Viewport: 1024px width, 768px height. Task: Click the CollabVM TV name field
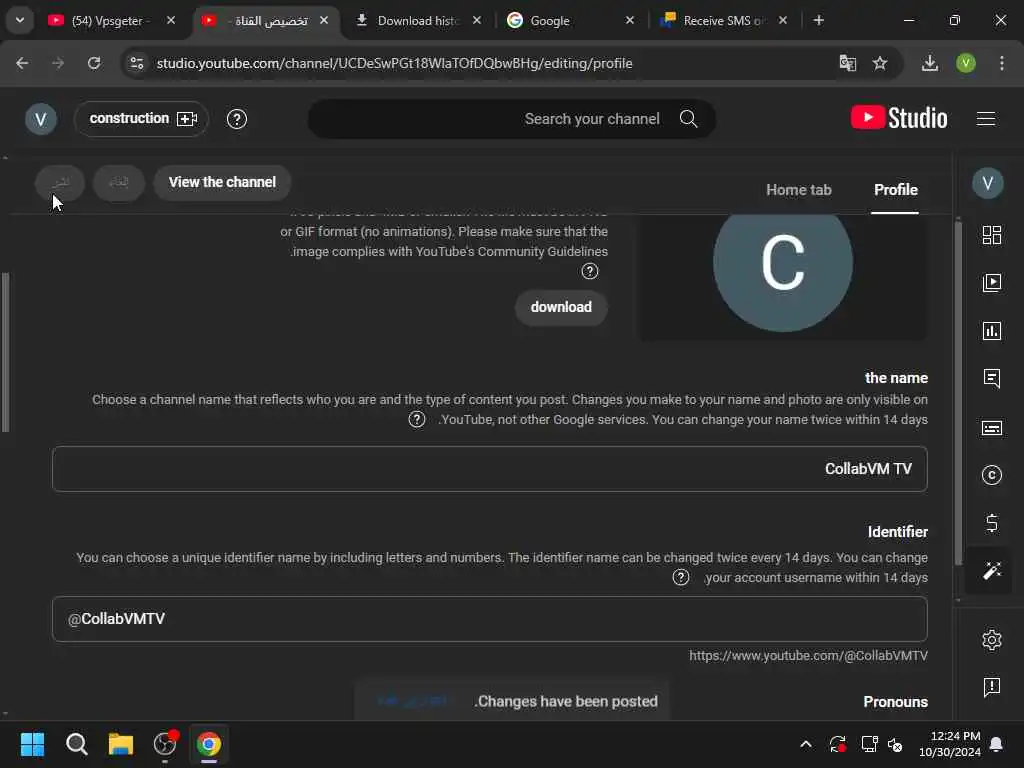coord(490,469)
